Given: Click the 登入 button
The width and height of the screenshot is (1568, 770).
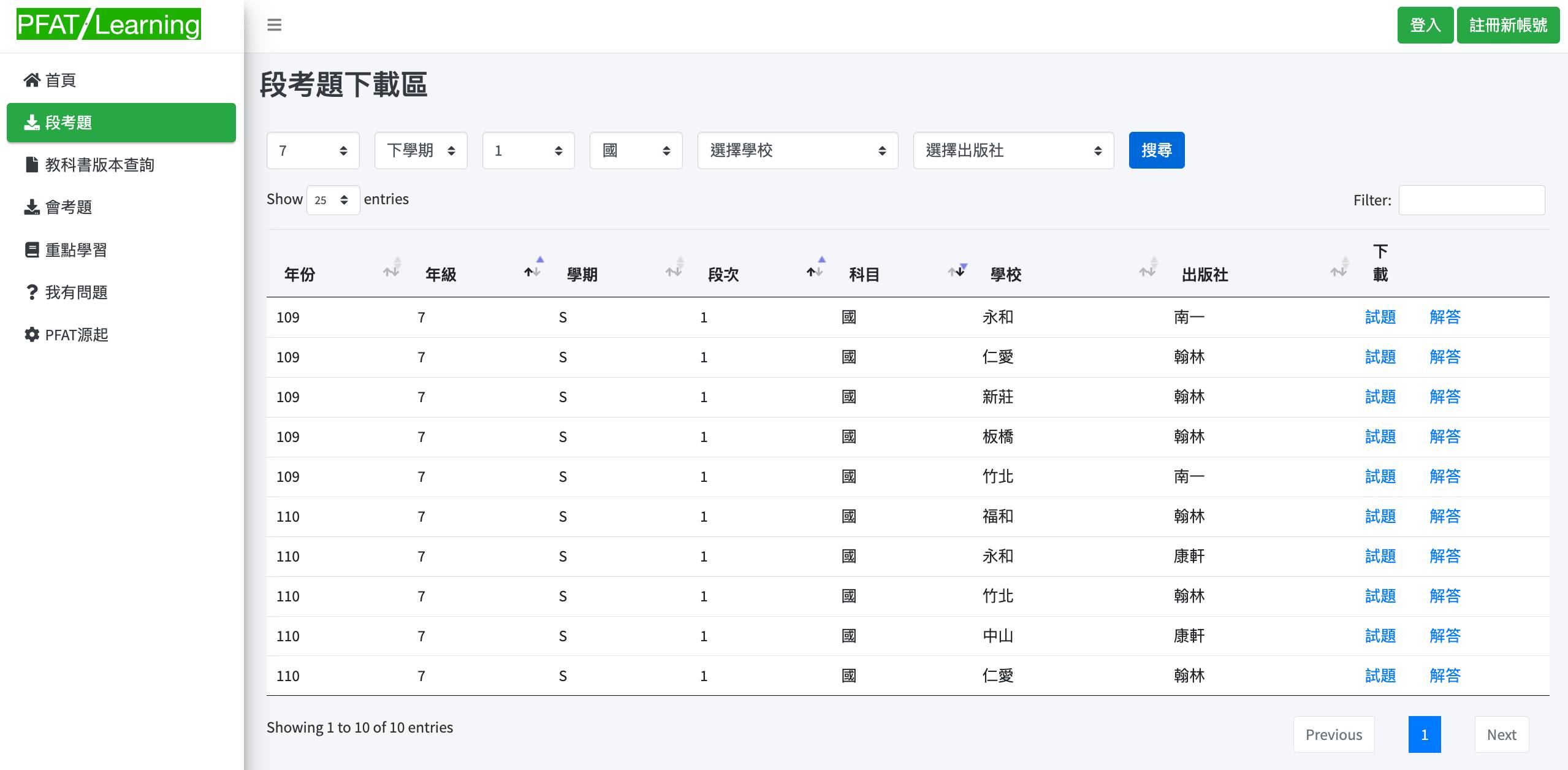Looking at the screenshot, I should click(1425, 25).
